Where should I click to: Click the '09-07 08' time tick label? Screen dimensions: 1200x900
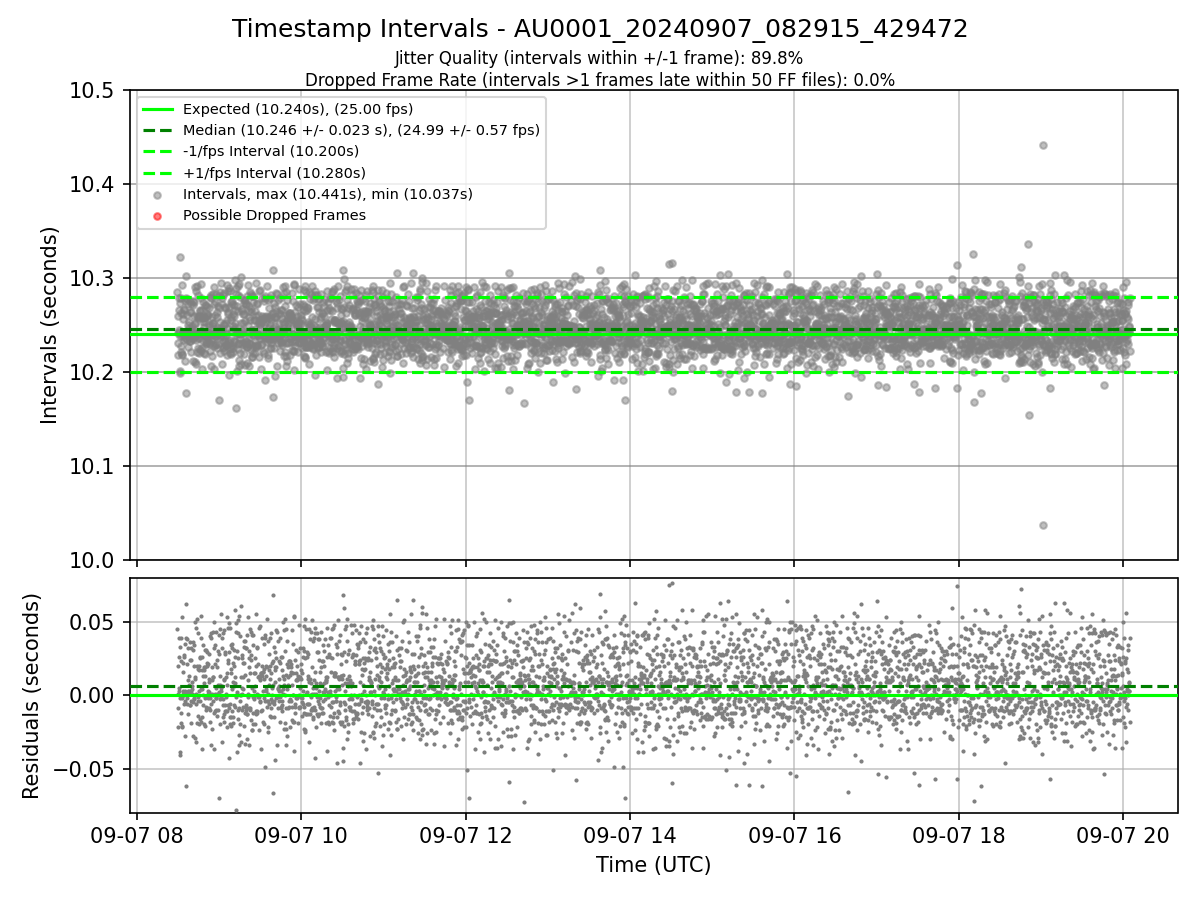(x=137, y=834)
